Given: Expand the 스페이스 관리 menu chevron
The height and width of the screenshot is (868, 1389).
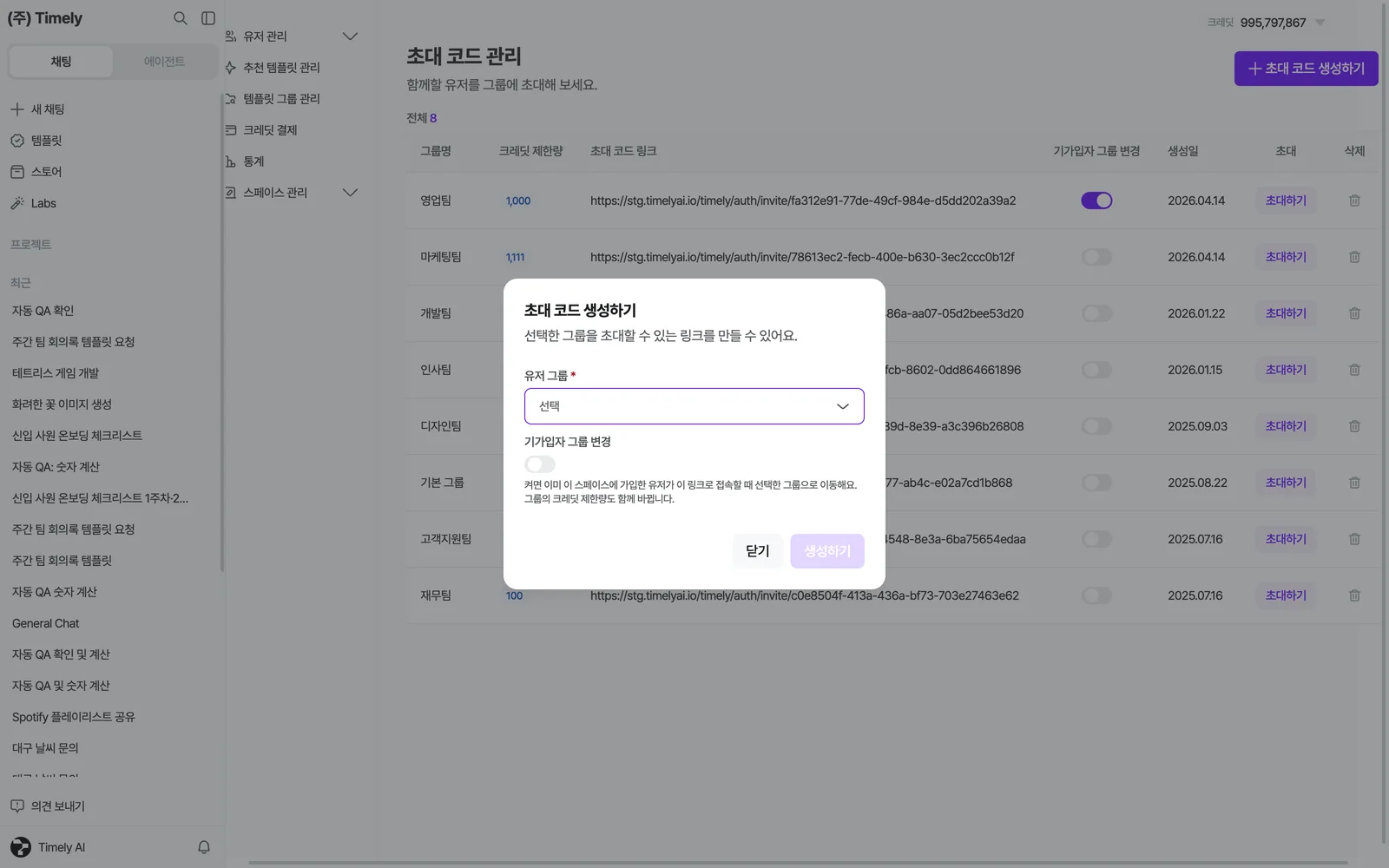Looking at the screenshot, I should [350, 193].
